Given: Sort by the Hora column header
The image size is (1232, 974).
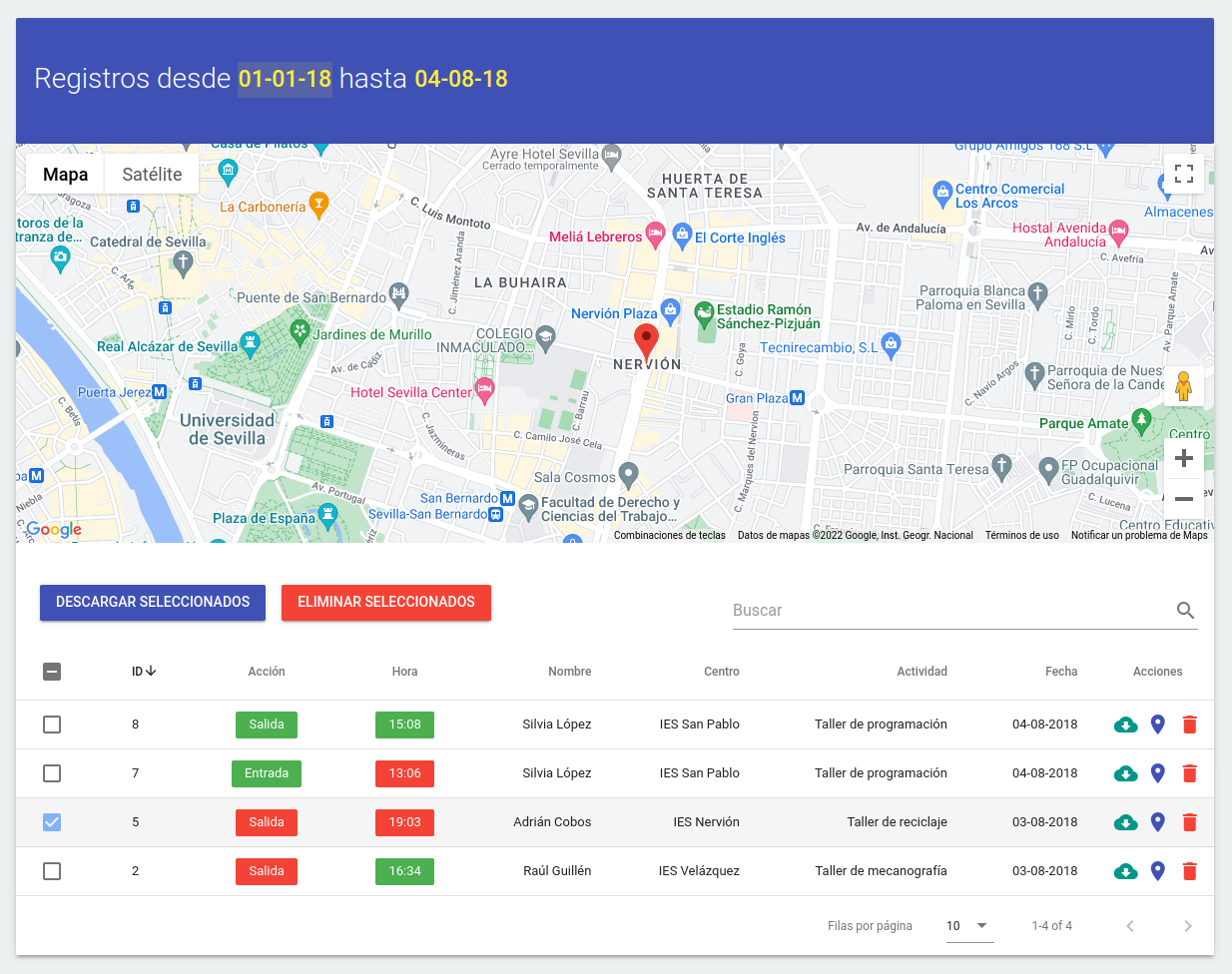Looking at the screenshot, I should point(404,672).
